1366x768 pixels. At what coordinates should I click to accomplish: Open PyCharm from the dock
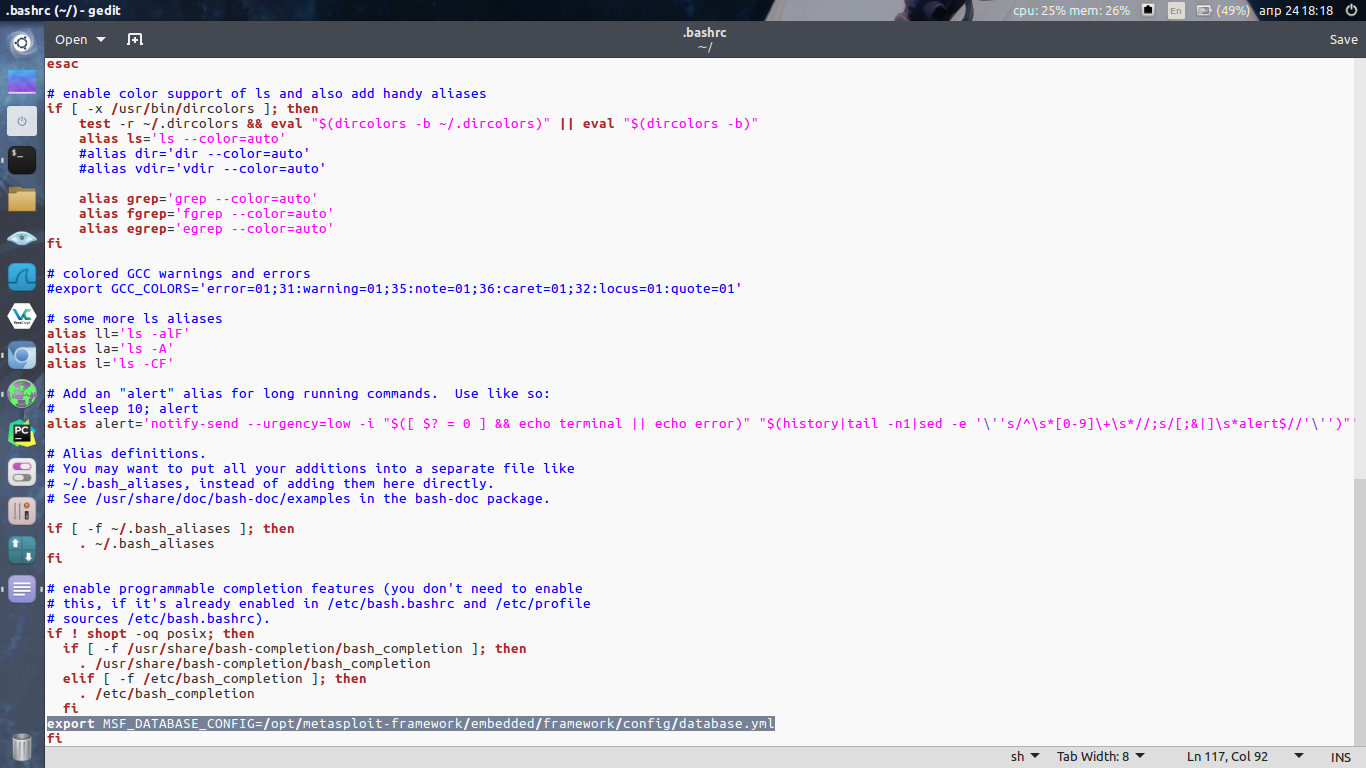click(x=22, y=432)
